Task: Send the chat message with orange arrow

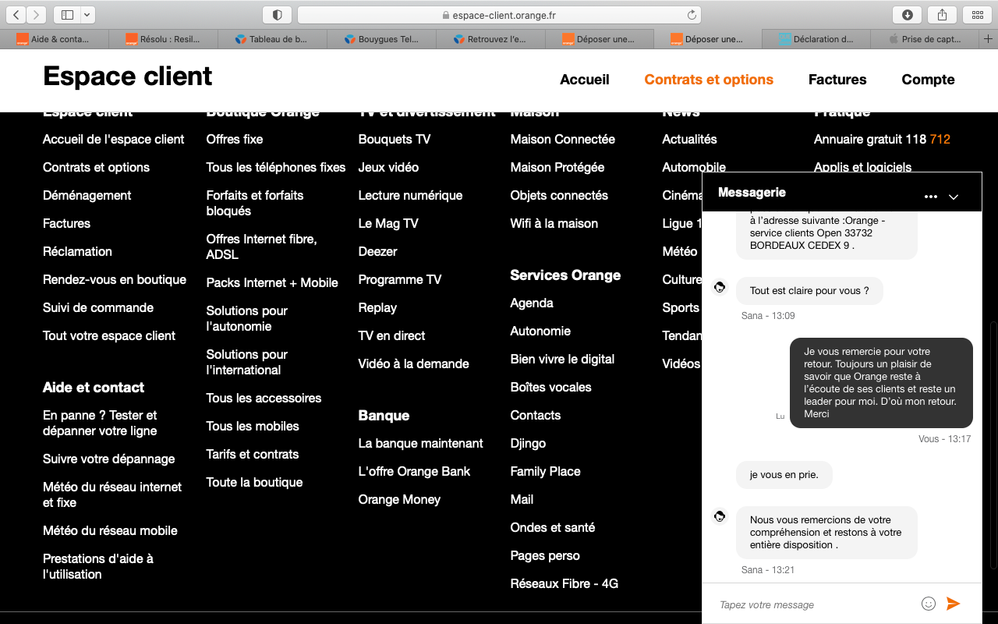Action: 953,604
